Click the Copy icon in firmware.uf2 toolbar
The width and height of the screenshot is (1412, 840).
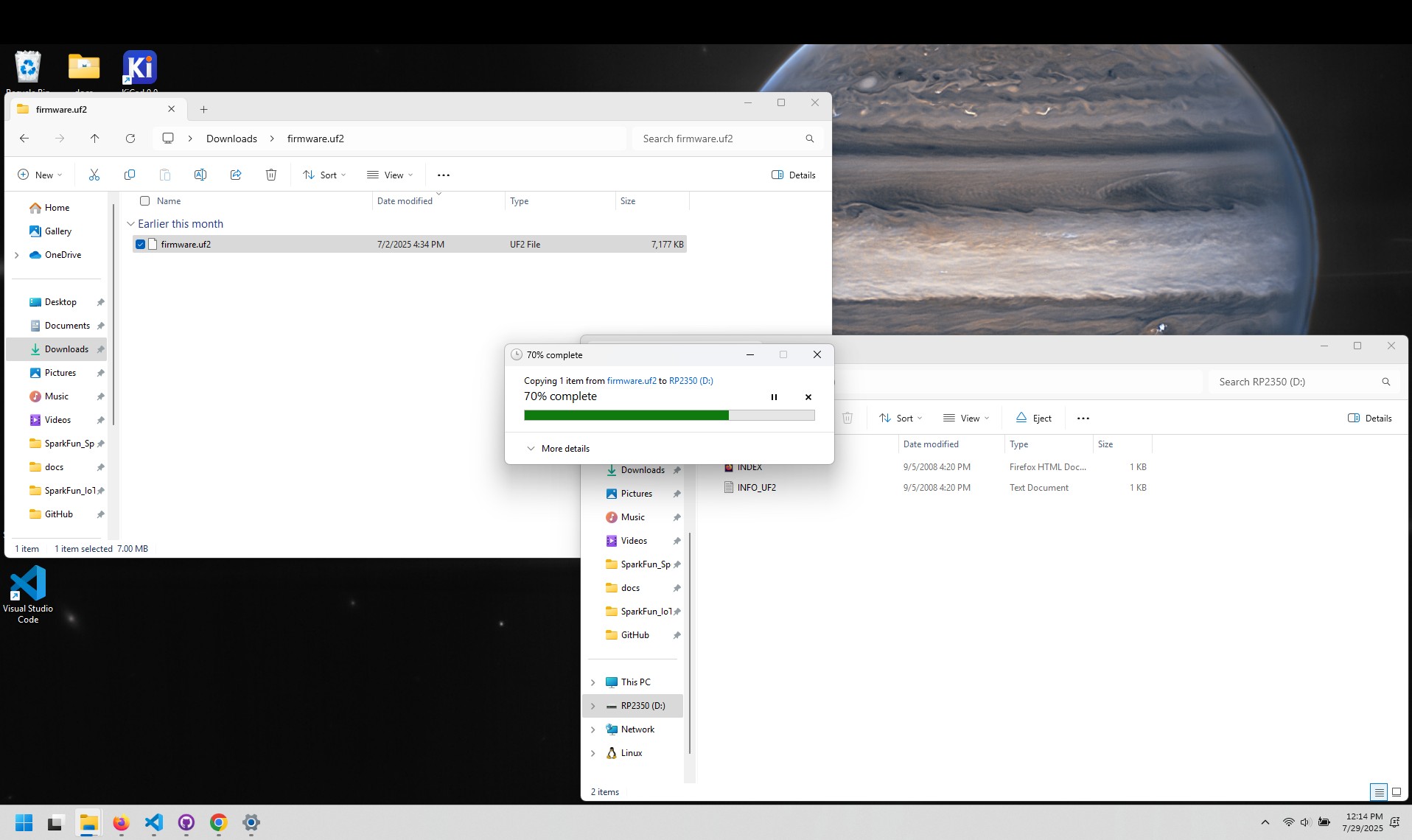130,175
